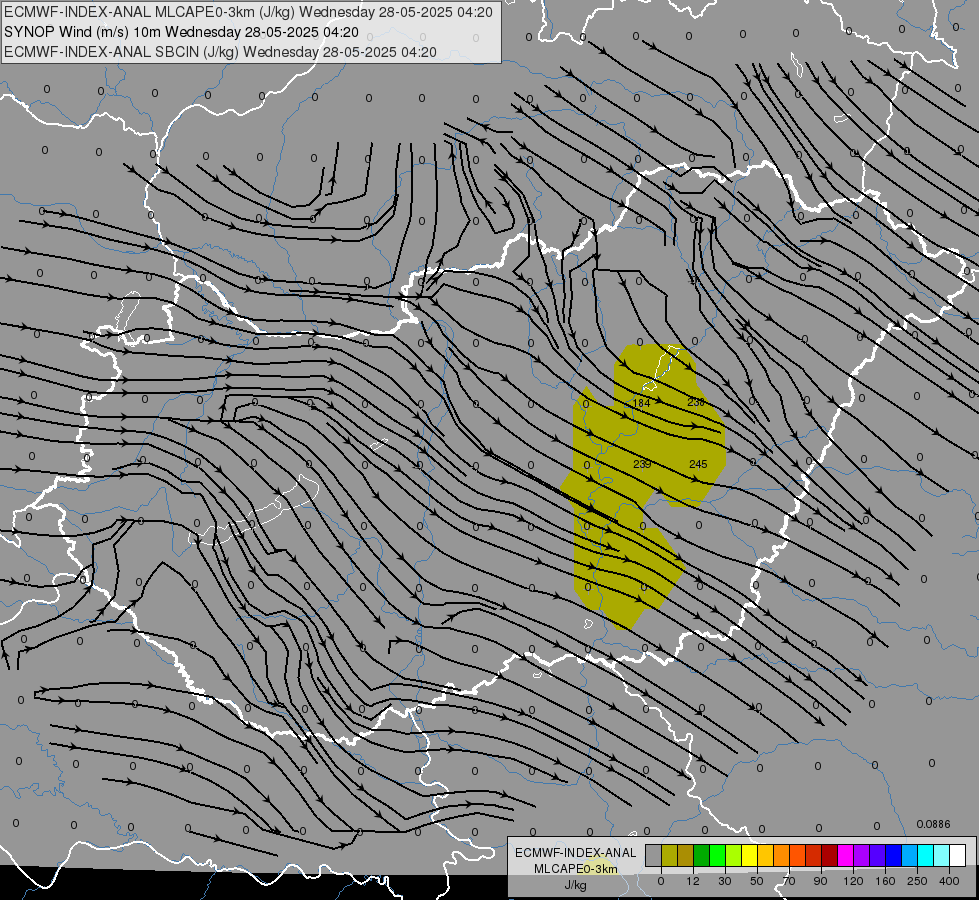
Task: Click the 'SYNOP Wind (m/s) 10m' title line
Action: click(x=181, y=32)
